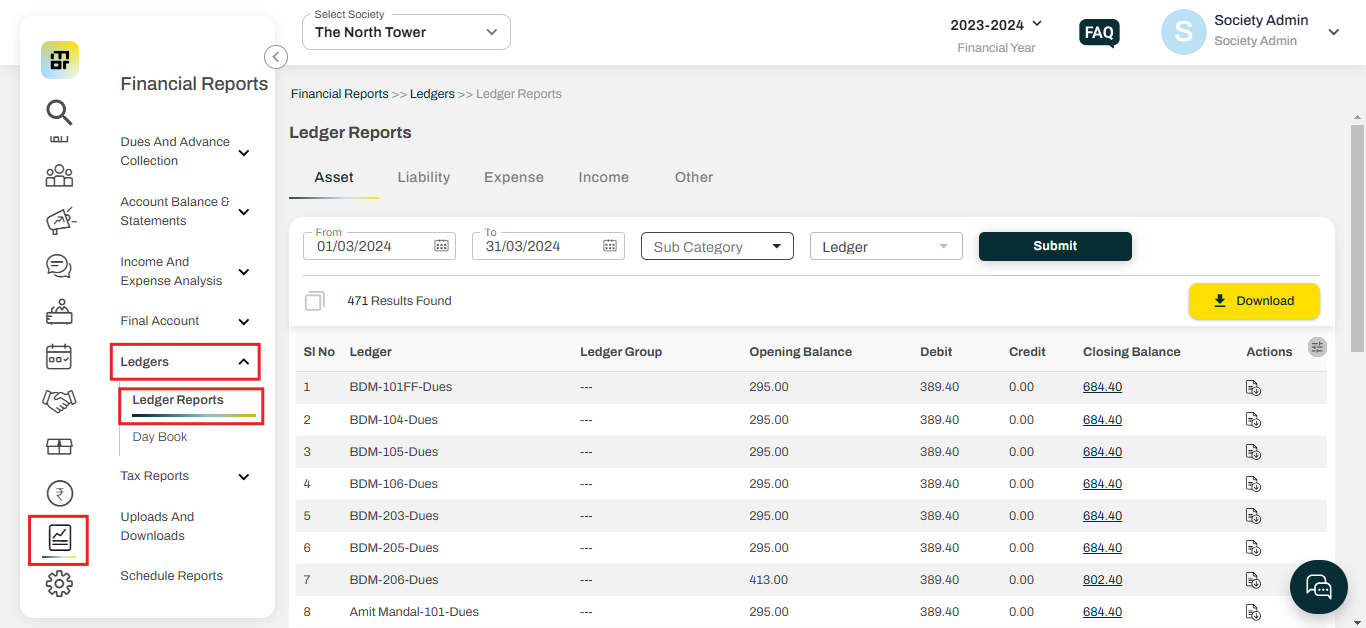Open the chat discussions icon in sidebar
1366x628 pixels.
click(58, 266)
